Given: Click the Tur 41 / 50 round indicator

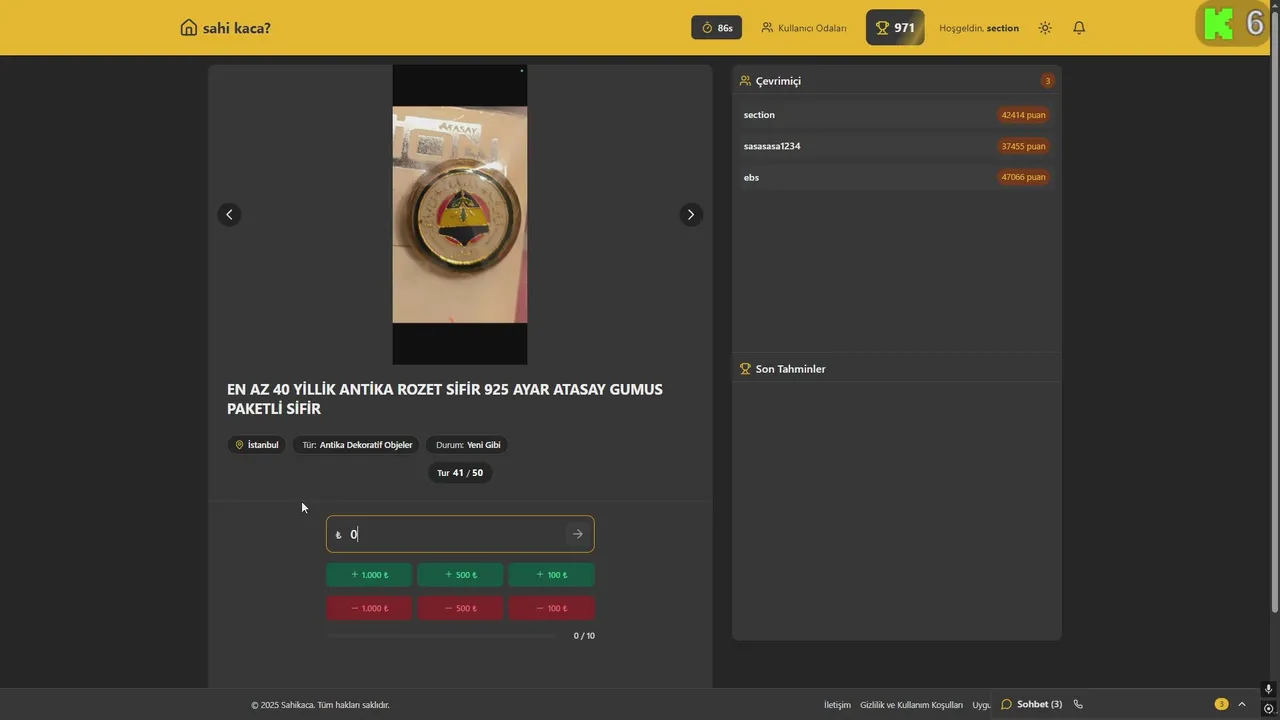Looking at the screenshot, I should coord(460,473).
